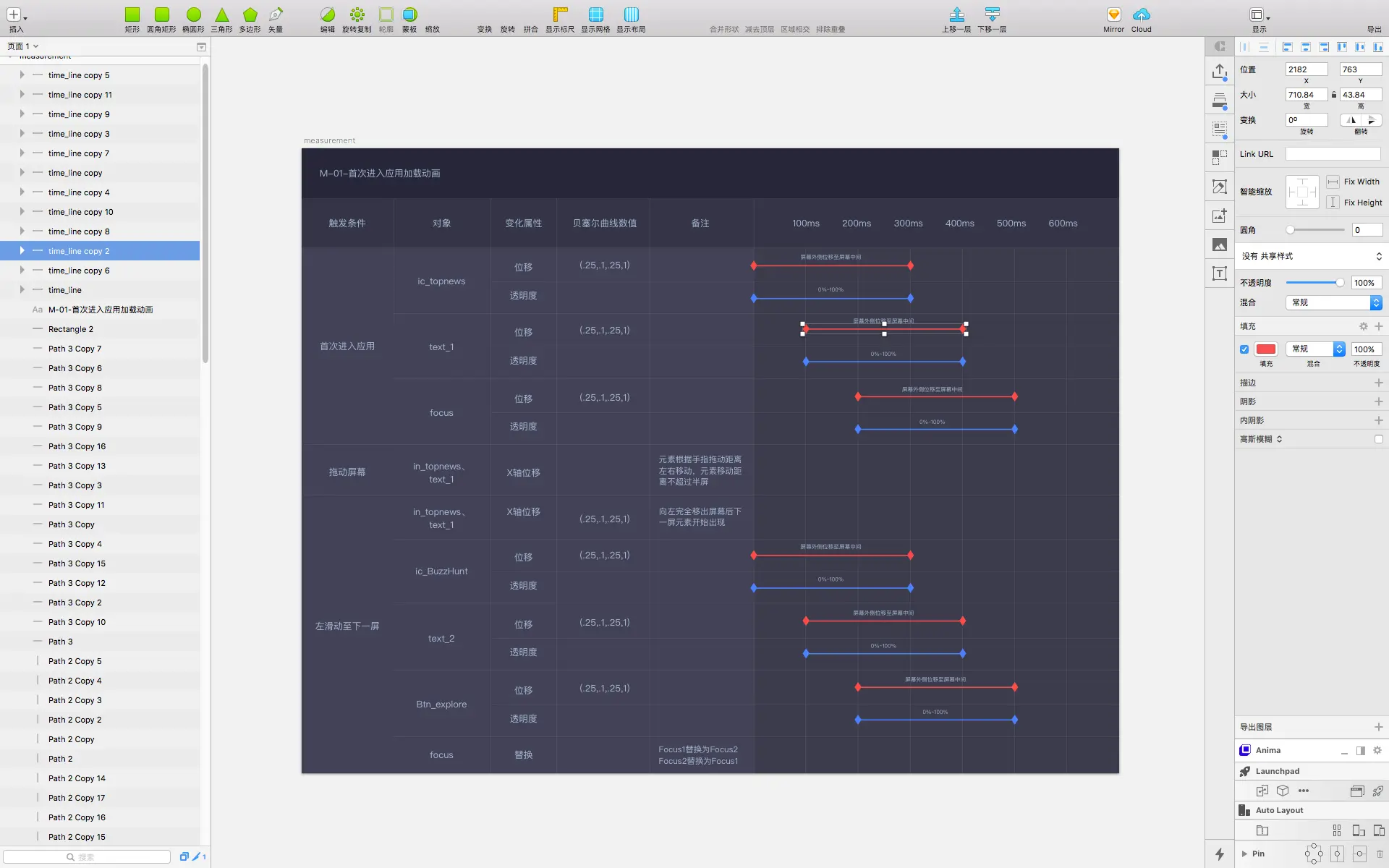Screen dimensions: 1389x868
Task: Move layer forward with 上移一层 icon
Action: (x=956, y=15)
